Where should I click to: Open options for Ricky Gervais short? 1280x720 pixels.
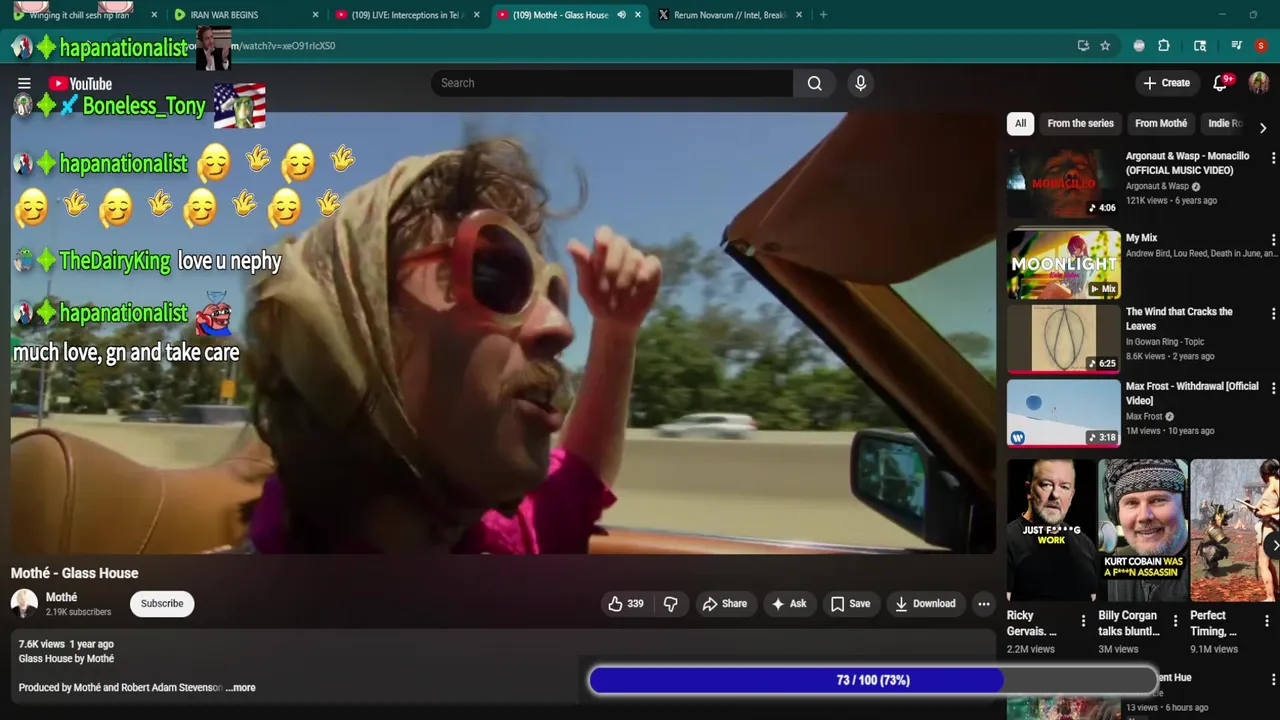click(x=1083, y=621)
